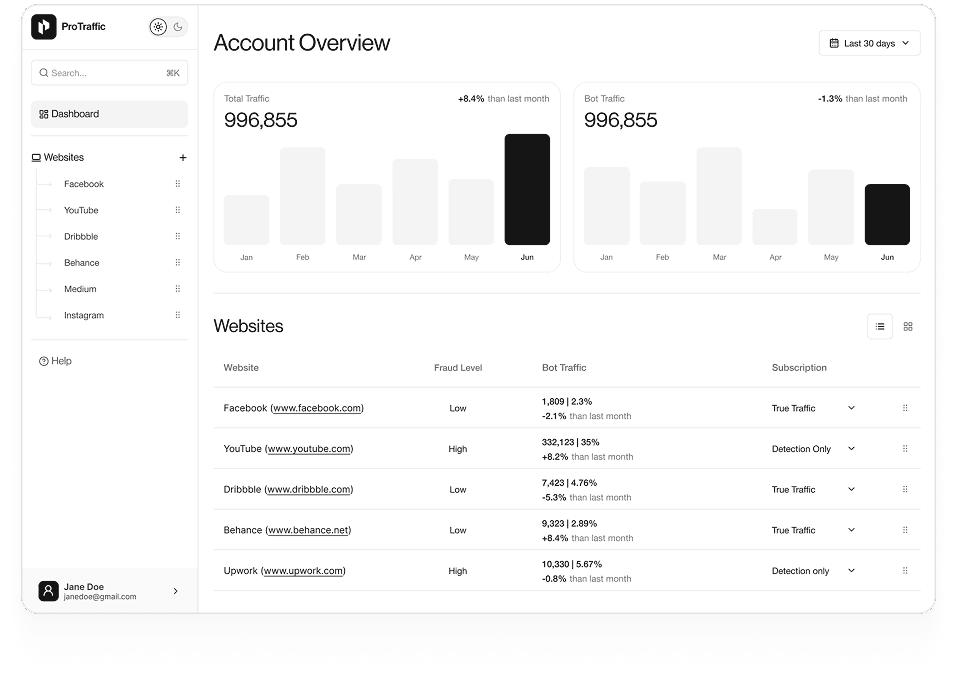The width and height of the screenshot is (957, 689).
Task: Switch to light mode sun toggle
Action: 158,27
